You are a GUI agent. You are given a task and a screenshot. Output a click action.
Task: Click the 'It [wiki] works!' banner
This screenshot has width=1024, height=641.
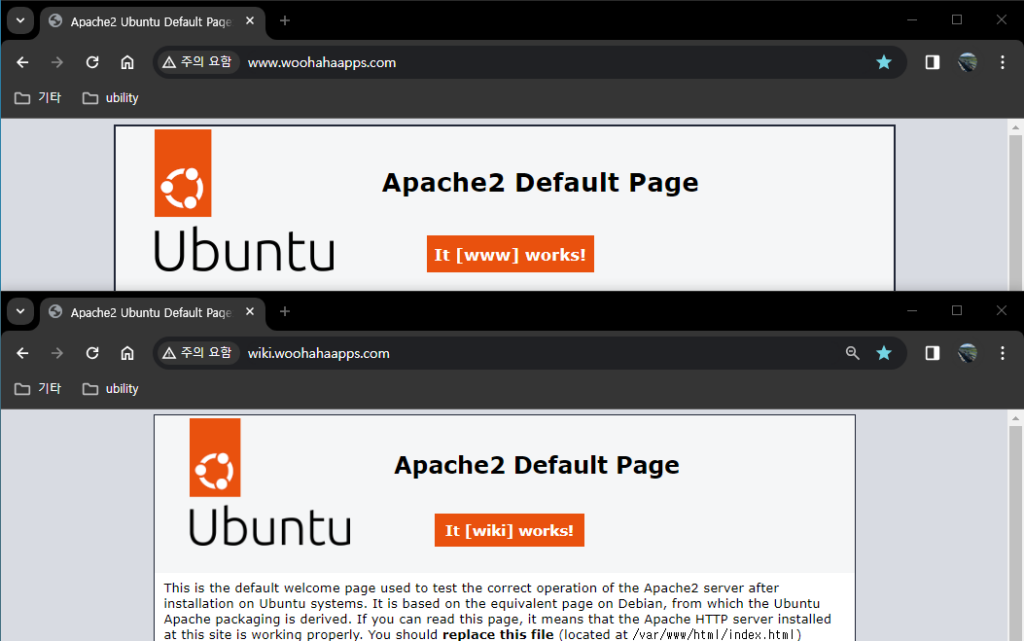tap(509, 530)
